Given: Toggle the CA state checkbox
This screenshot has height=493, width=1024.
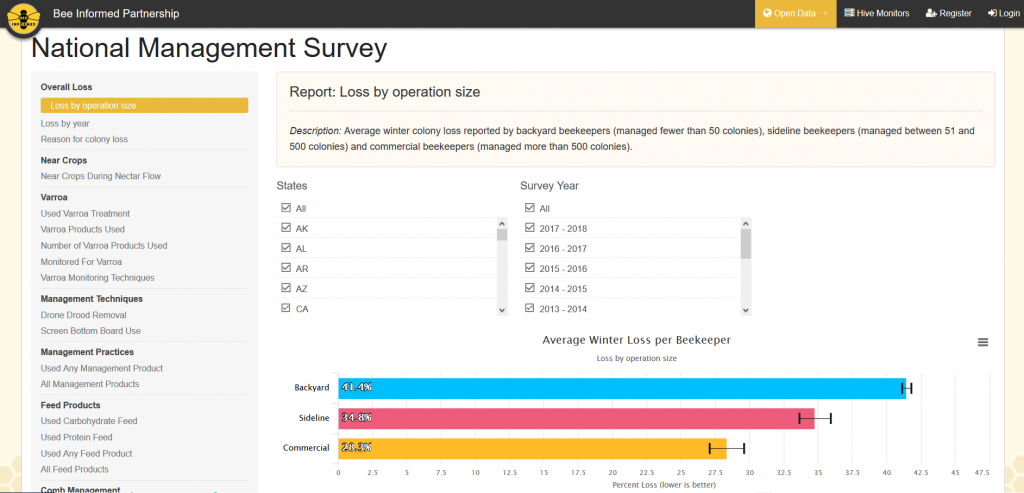Looking at the screenshot, I should point(286,309).
